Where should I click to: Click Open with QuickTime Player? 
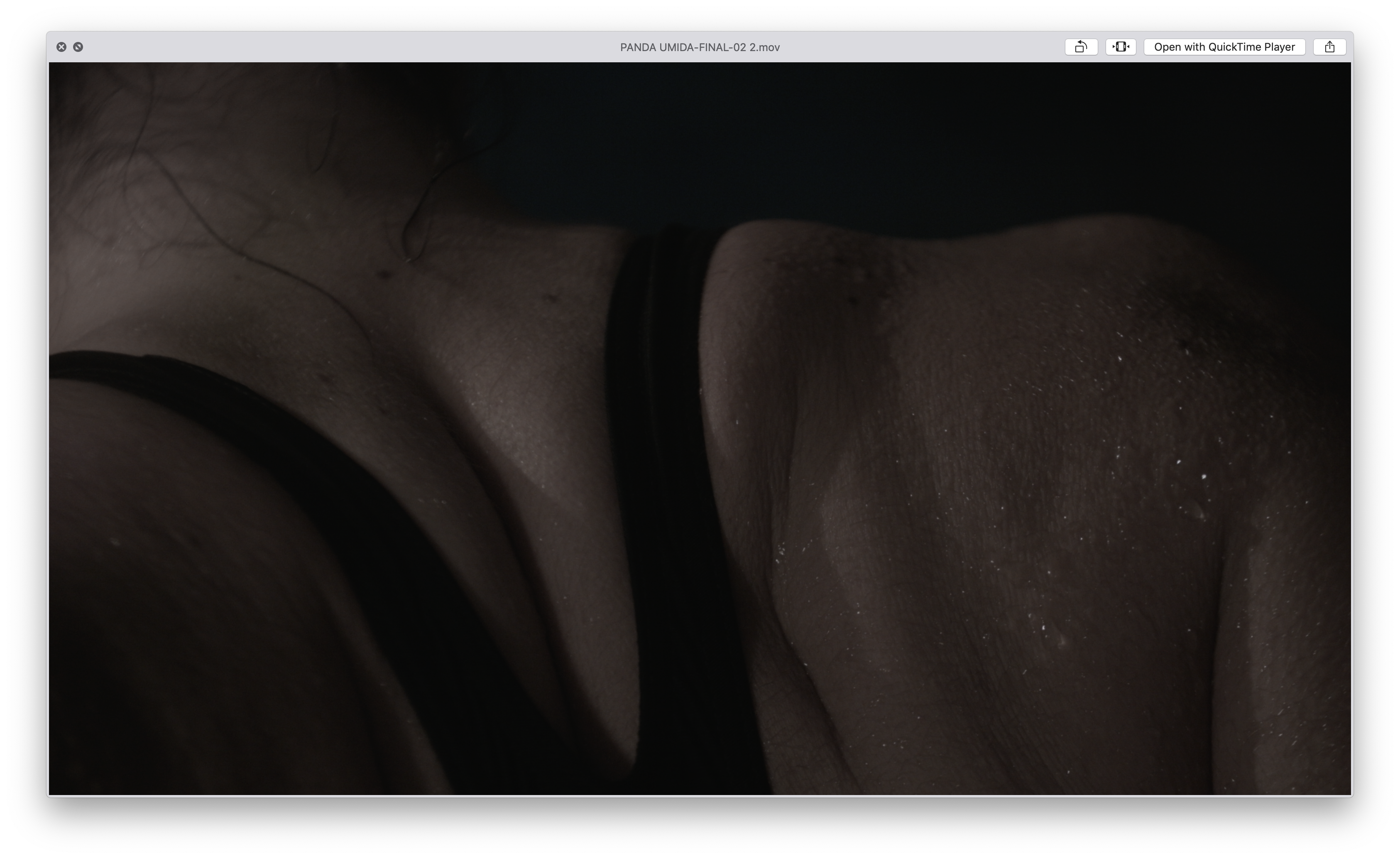[1224, 47]
